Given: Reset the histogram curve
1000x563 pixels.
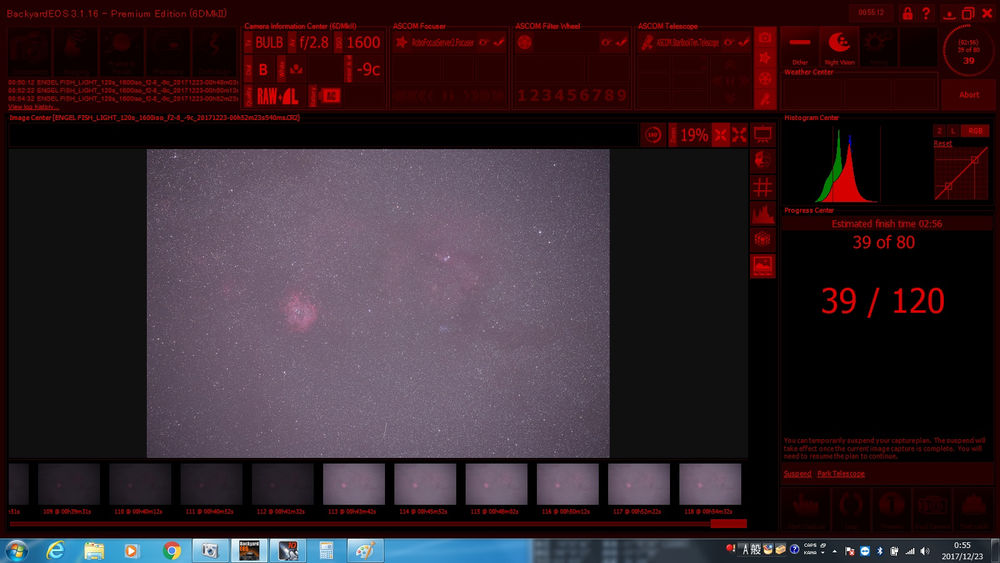Looking at the screenshot, I should [942, 143].
